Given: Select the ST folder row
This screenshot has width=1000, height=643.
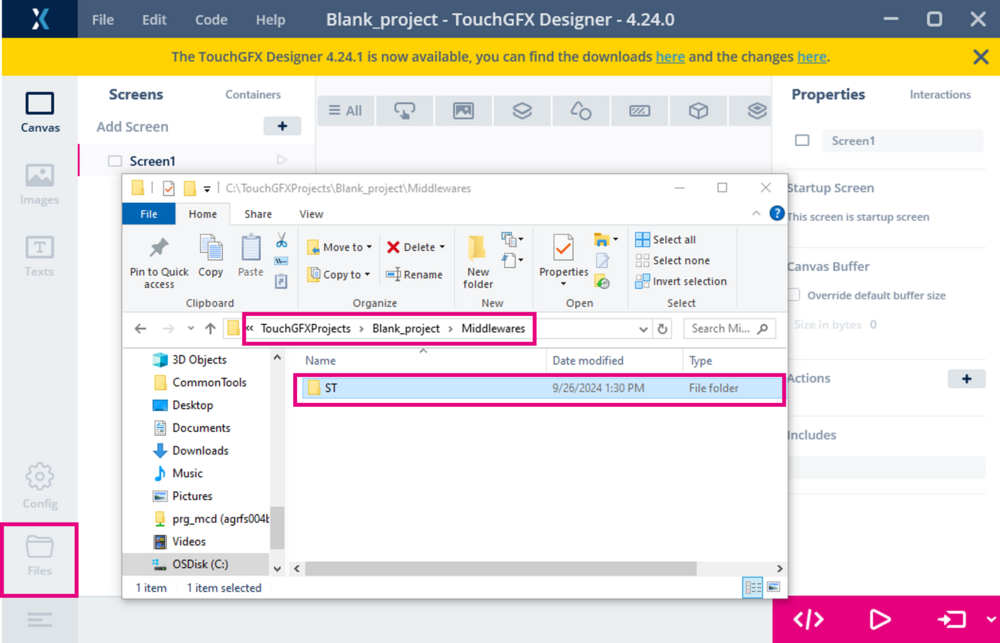Looking at the screenshot, I should tap(540, 388).
